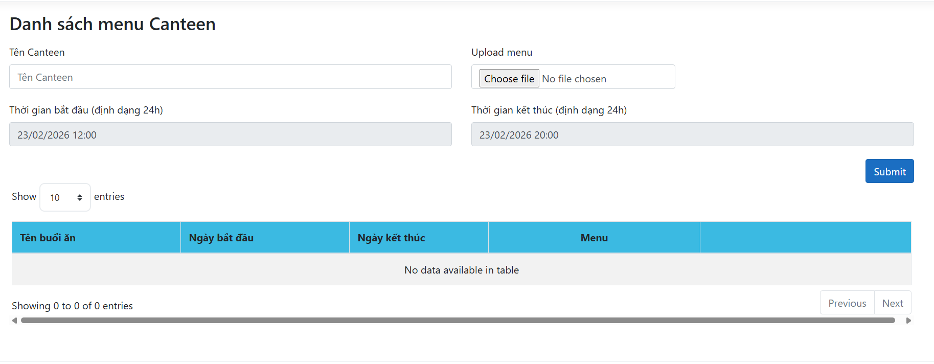This screenshot has width=934, height=364.
Task: Click the Tên Canteen input field
Action: [x=231, y=77]
